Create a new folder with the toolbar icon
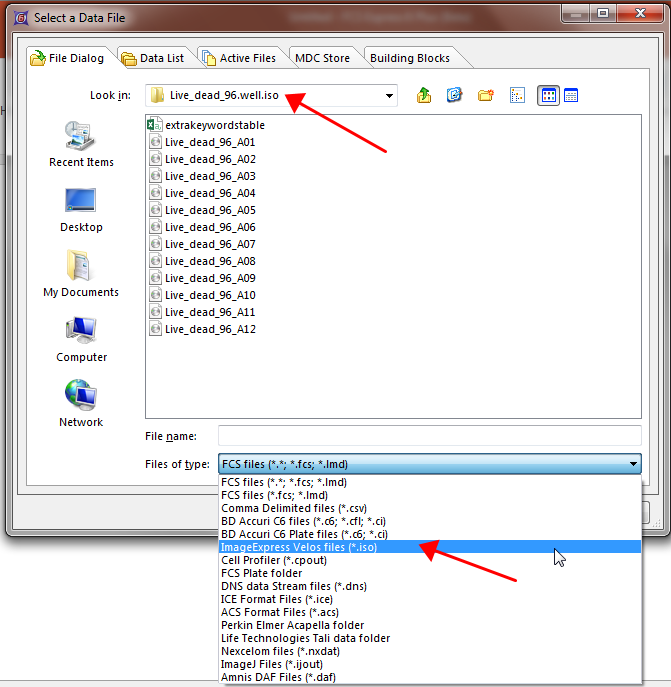 tap(485, 95)
